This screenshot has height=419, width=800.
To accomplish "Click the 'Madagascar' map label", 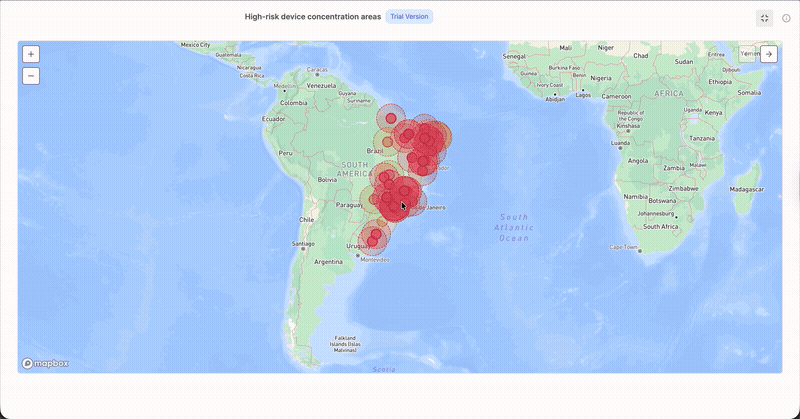I will tap(746, 189).
